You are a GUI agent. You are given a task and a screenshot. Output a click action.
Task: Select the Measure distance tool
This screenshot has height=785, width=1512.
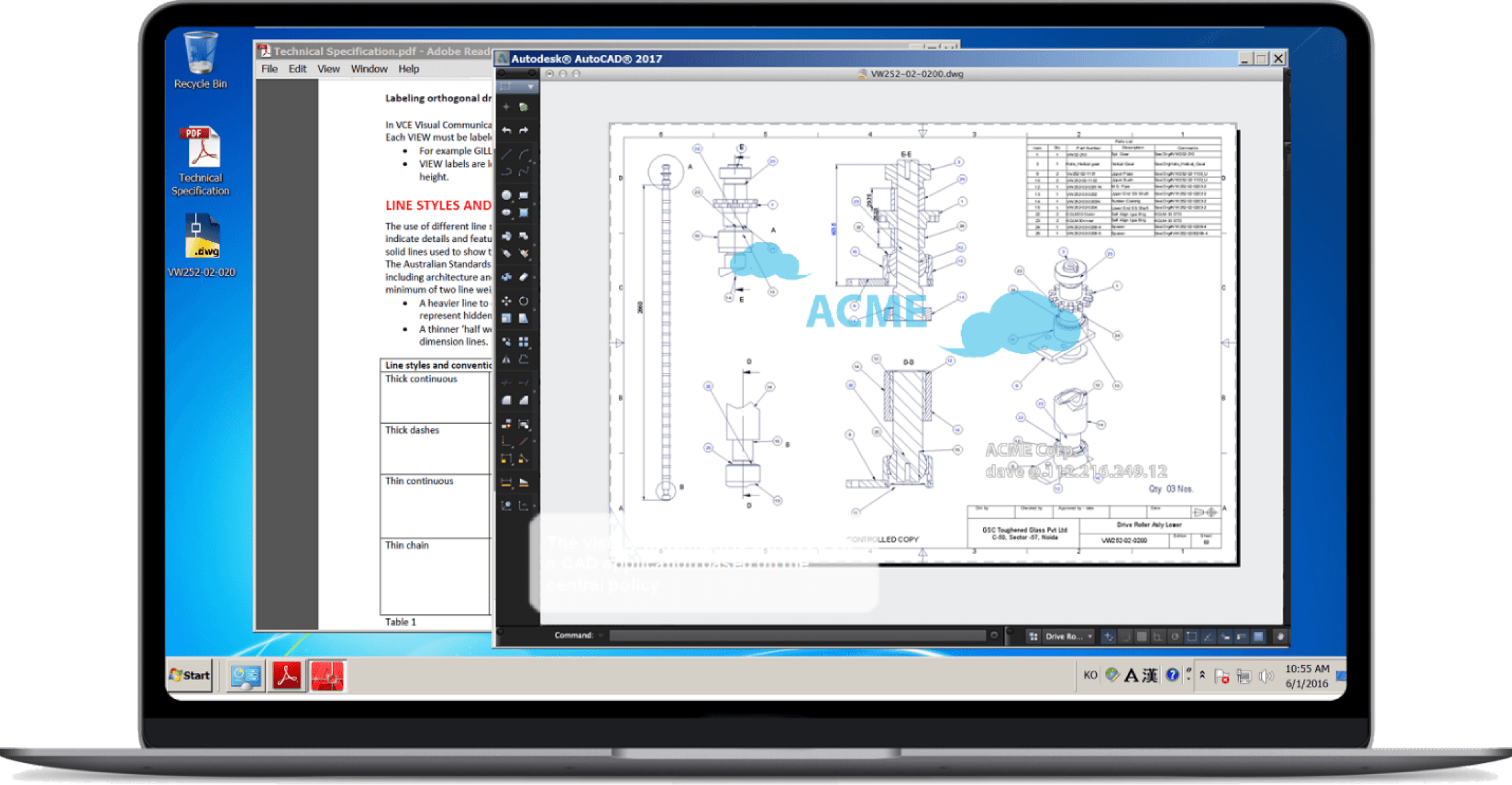(523, 482)
